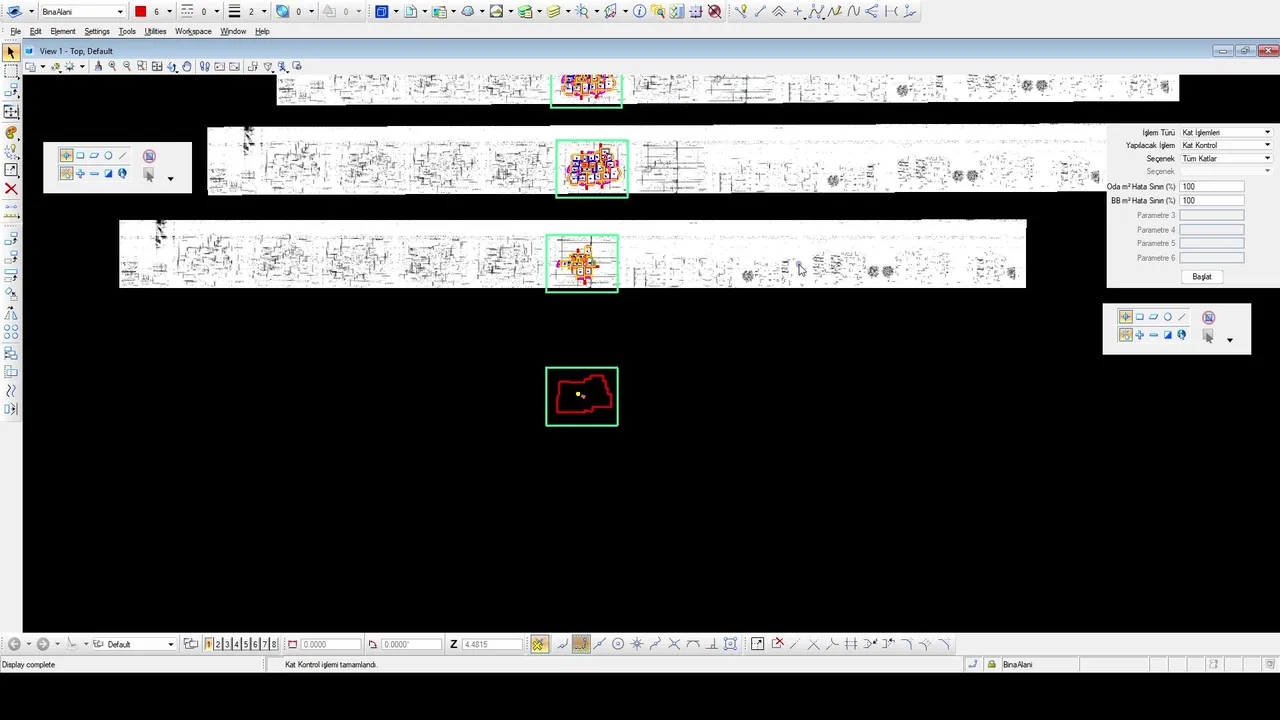Toggle the active Keypoint snap mode icon
The width and height of the screenshot is (1280, 720).
581,644
